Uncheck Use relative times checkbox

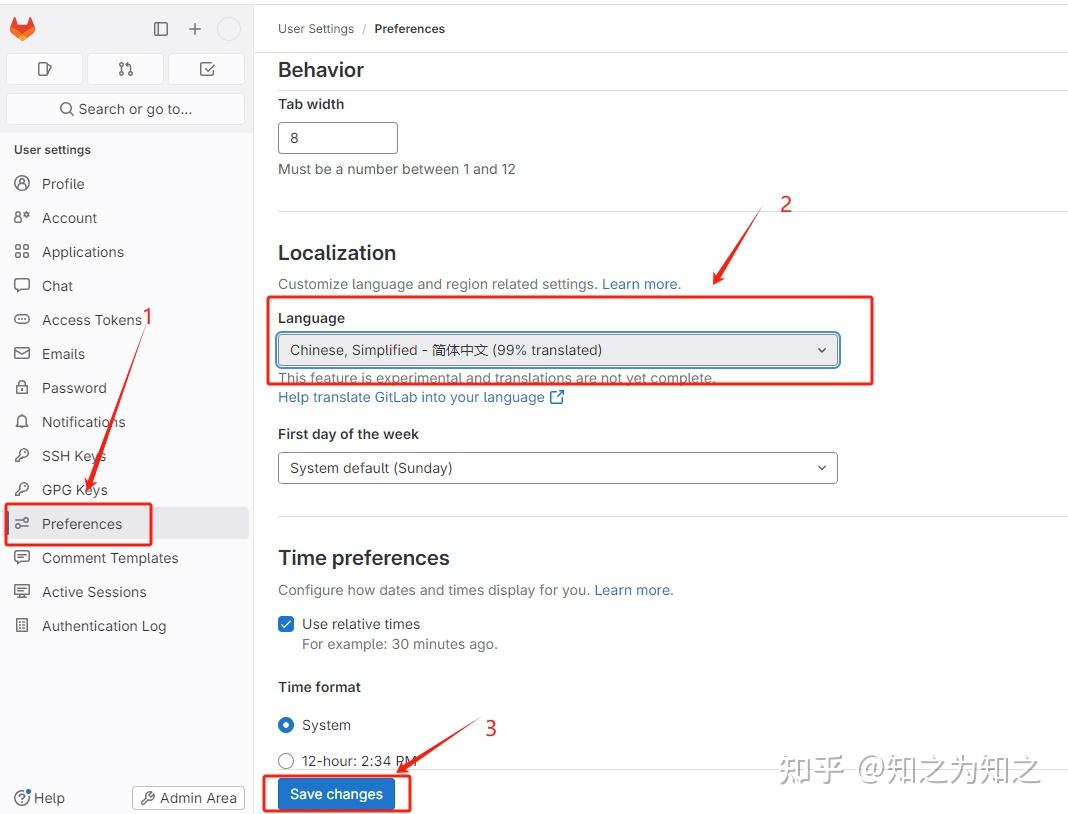coord(286,624)
